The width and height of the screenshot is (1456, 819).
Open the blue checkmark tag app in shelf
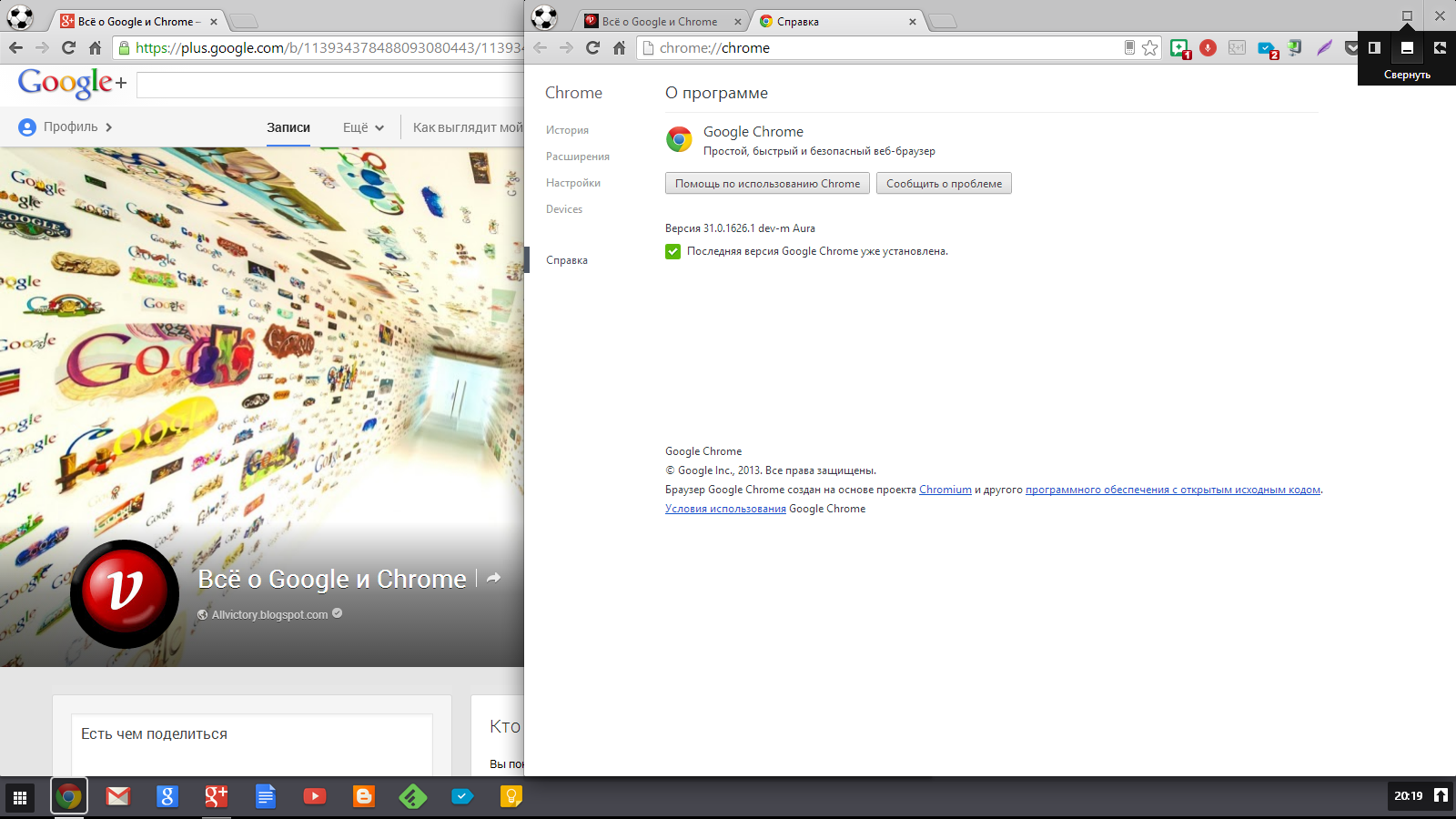coord(462,797)
